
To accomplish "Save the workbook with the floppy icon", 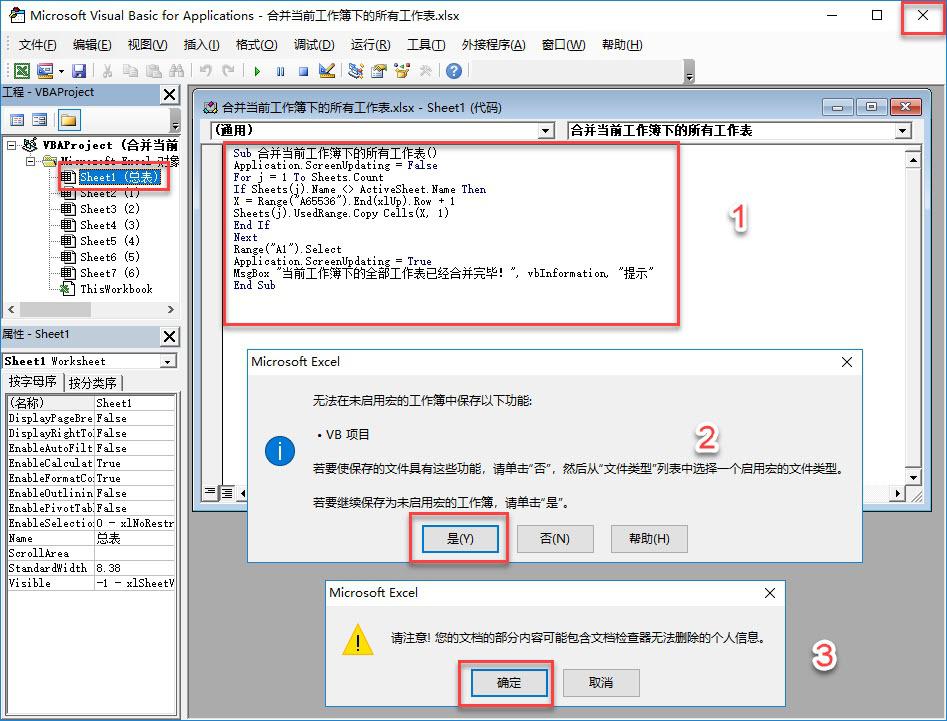I will pyautogui.click(x=79, y=71).
